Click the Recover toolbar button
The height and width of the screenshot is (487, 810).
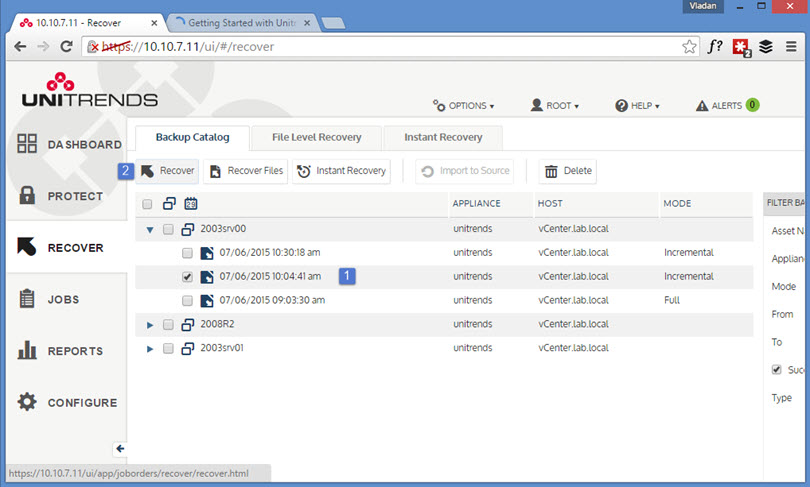pos(167,171)
